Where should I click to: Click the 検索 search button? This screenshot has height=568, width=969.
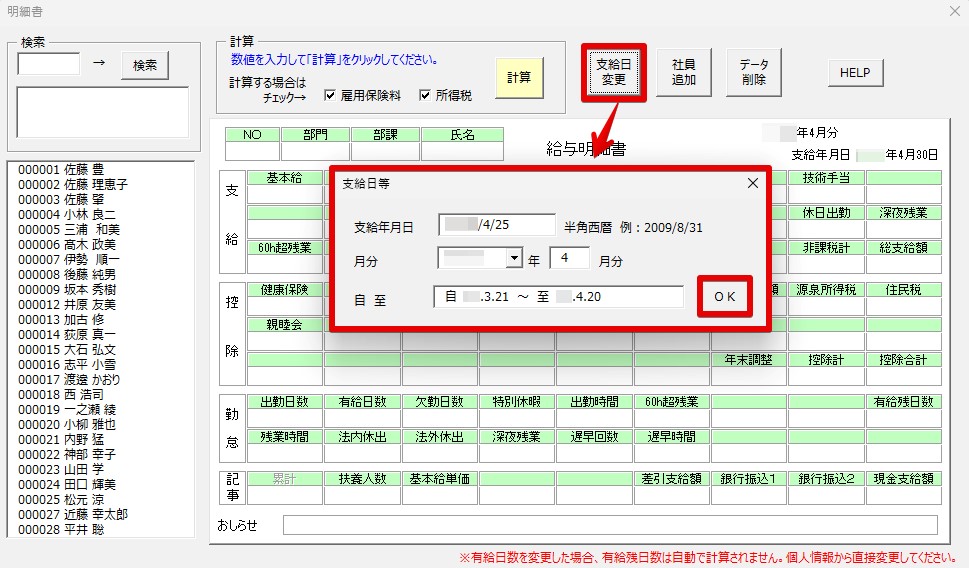145,65
